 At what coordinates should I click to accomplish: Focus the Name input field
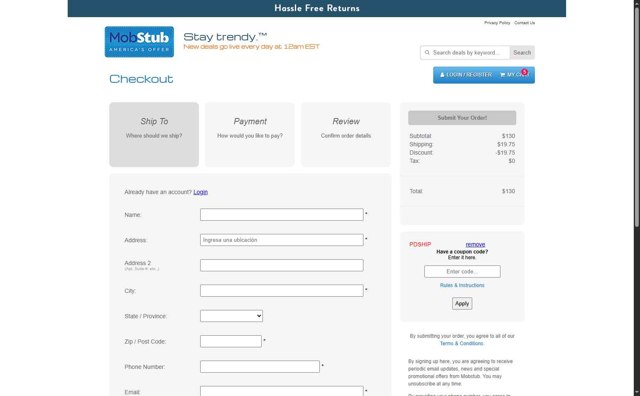(x=282, y=215)
